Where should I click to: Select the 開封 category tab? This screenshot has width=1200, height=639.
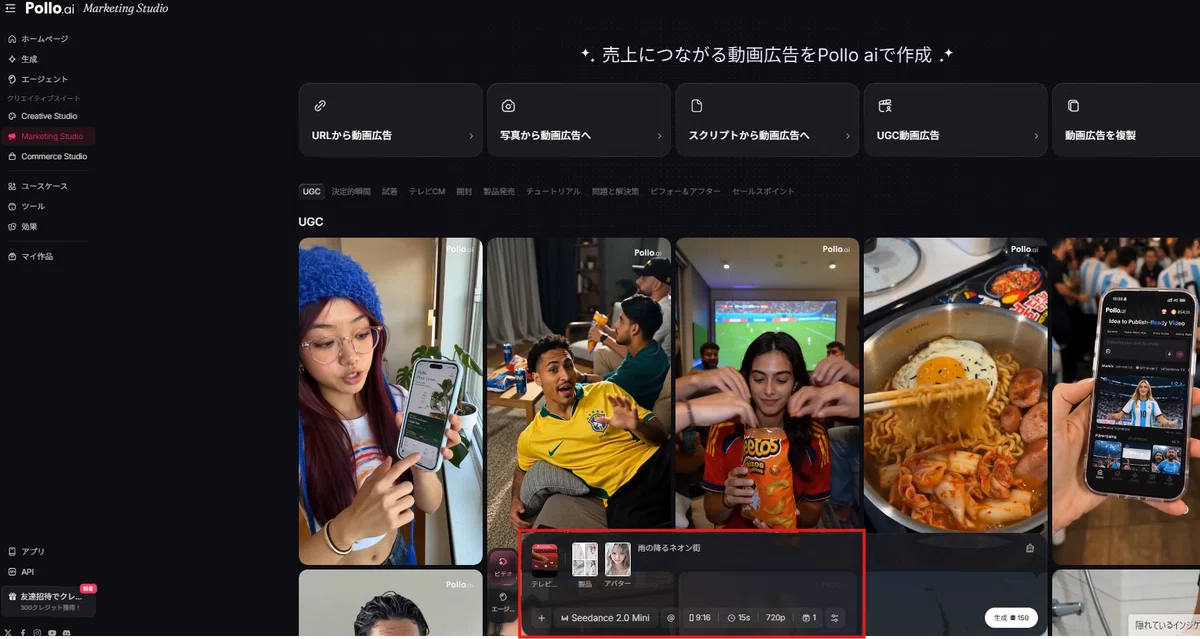(464, 191)
